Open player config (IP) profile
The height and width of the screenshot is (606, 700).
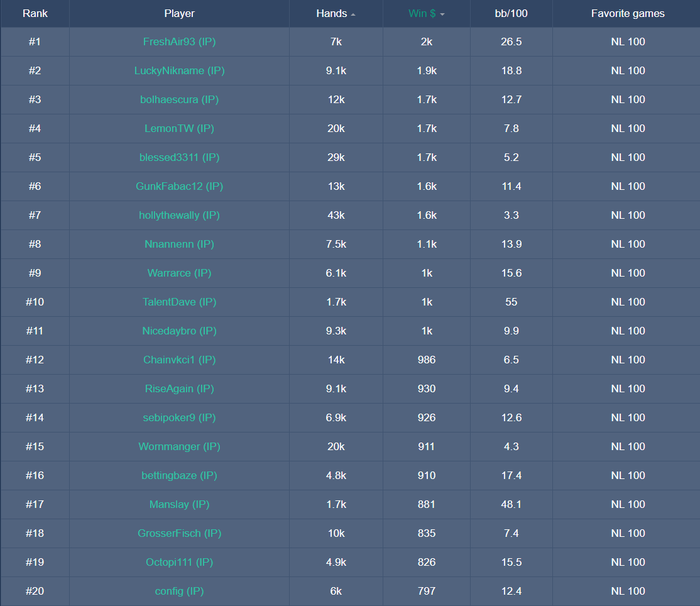point(179,591)
